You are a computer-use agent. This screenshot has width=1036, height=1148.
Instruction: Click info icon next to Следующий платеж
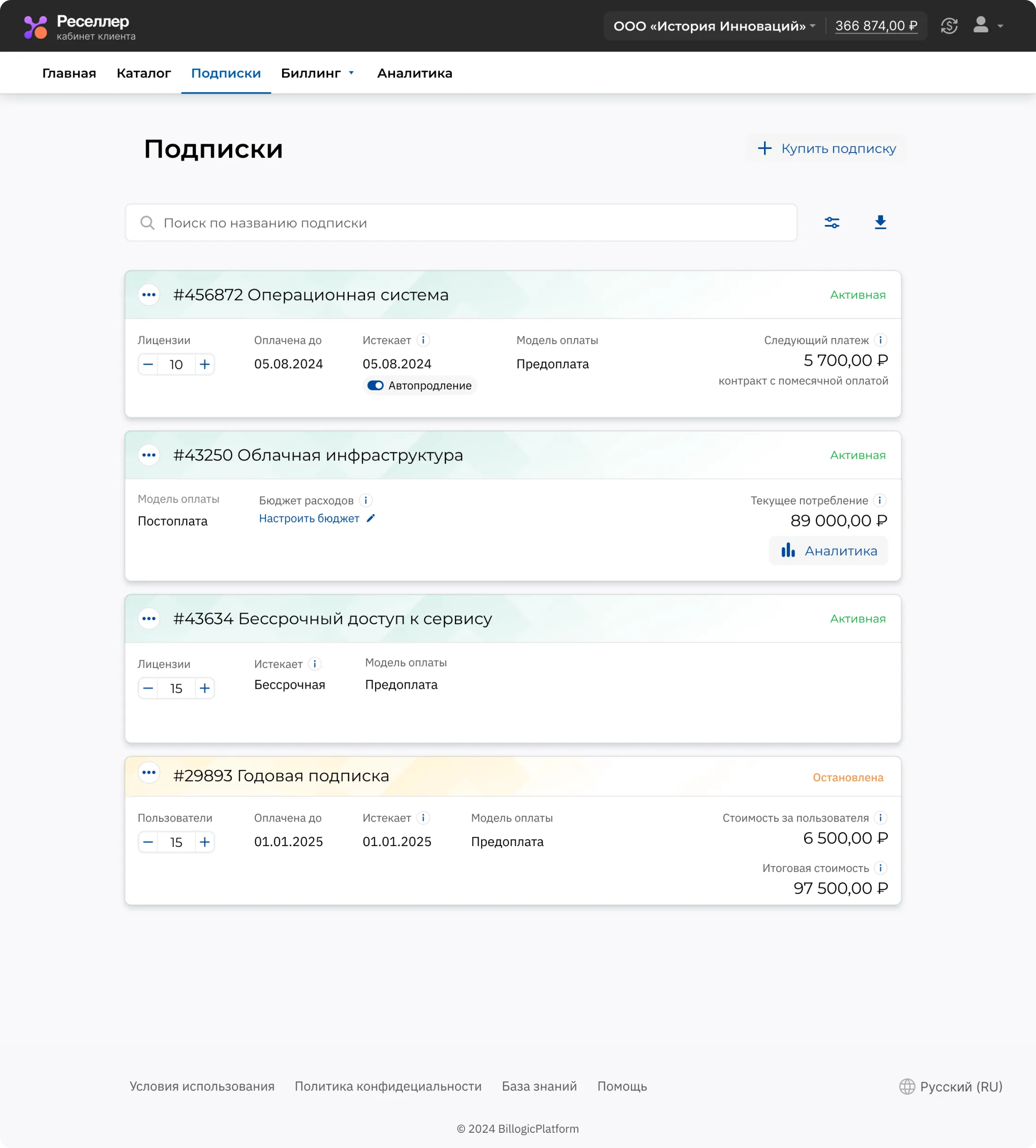click(880, 340)
